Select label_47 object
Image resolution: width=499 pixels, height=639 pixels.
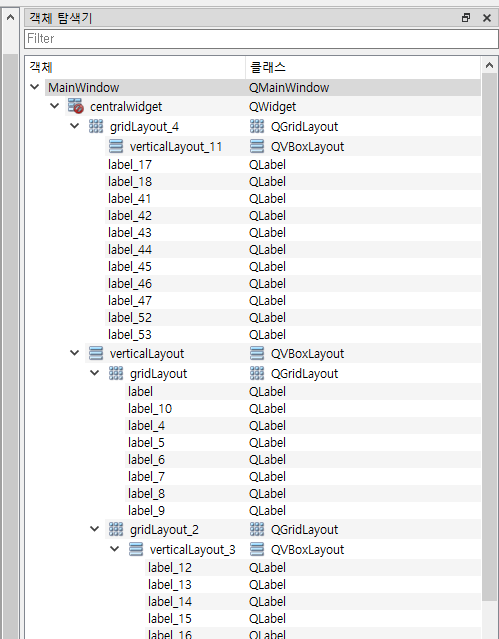pos(130,301)
